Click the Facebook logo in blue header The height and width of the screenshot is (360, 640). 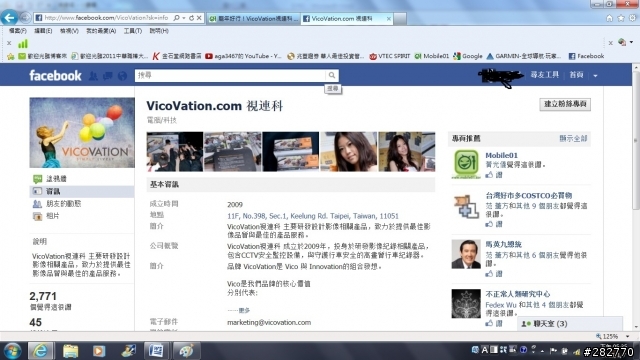(x=55, y=76)
